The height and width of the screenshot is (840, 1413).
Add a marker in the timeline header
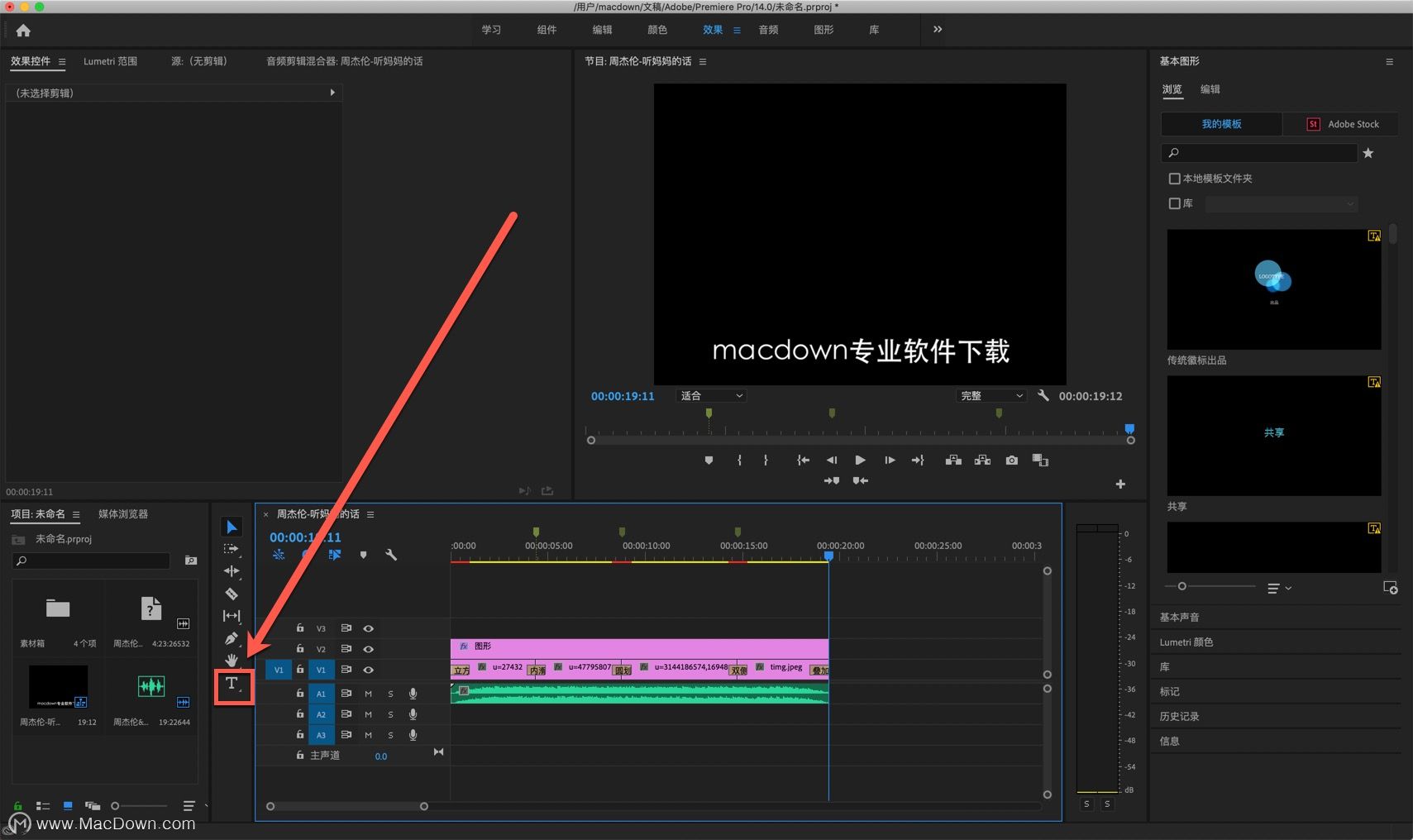click(x=363, y=555)
